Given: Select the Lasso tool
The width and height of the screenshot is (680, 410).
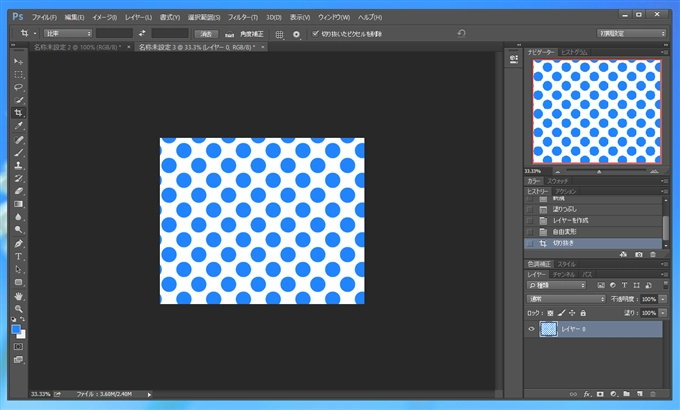Looking at the screenshot, I should point(18,87).
